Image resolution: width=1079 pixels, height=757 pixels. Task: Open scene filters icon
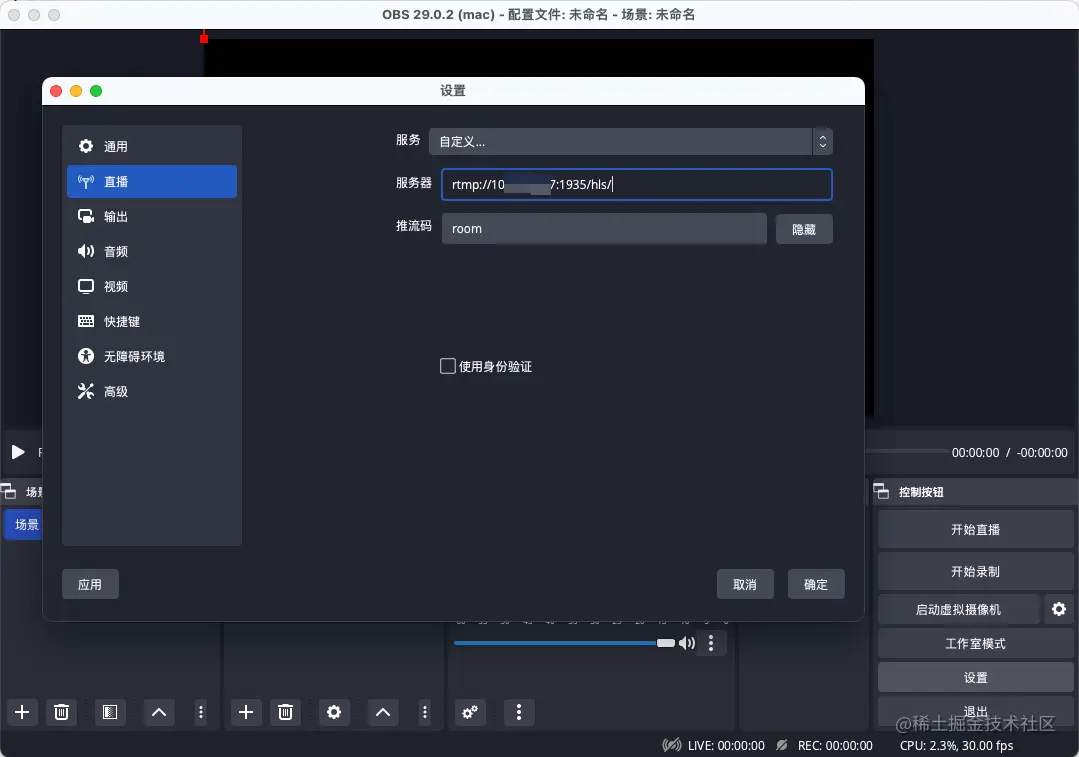pyautogui.click(x=110, y=712)
